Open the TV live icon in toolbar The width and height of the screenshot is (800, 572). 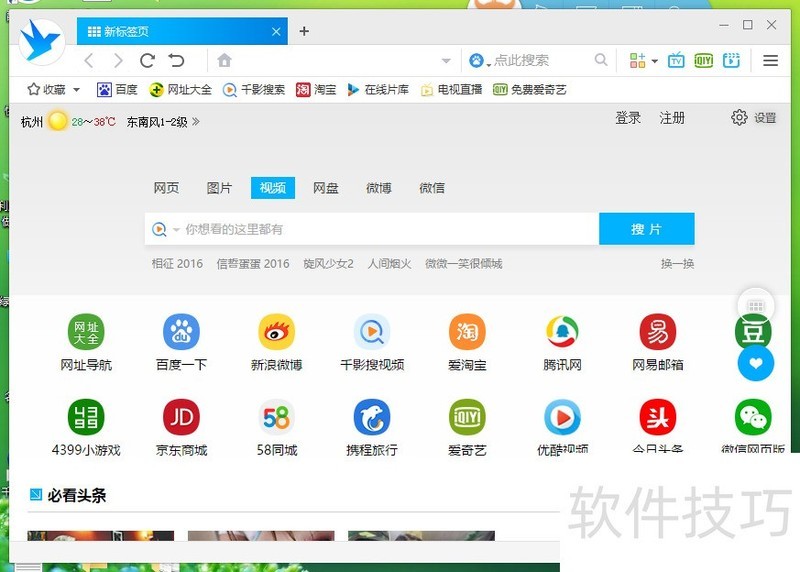(676, 61)
